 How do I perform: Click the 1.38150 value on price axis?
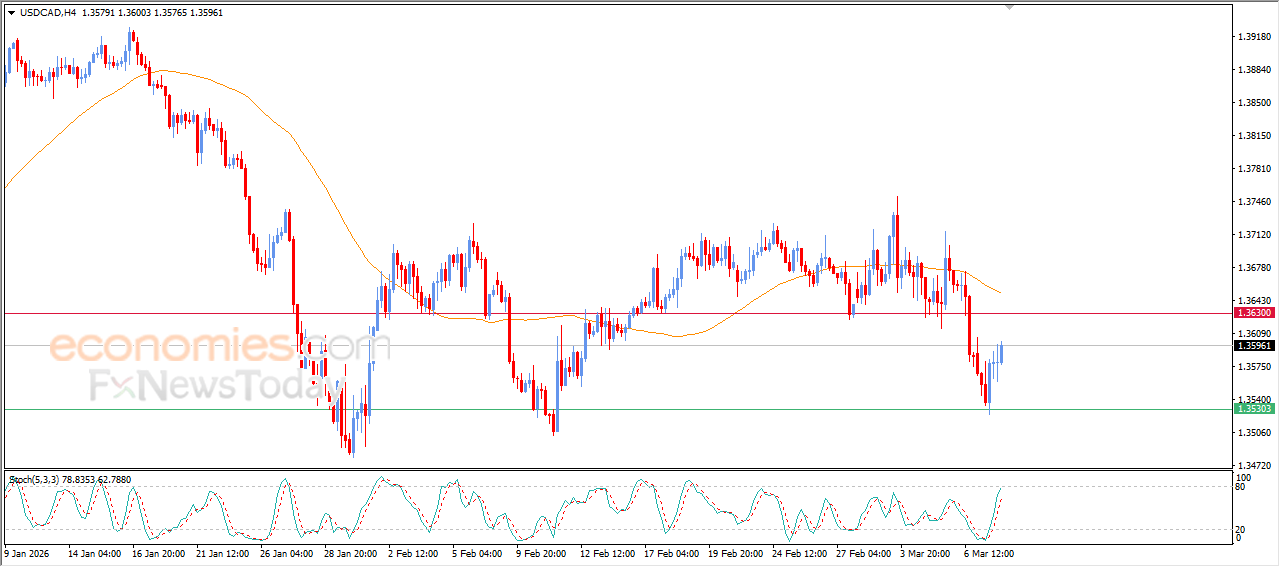pyautogui.click(x=1253, y=136)
